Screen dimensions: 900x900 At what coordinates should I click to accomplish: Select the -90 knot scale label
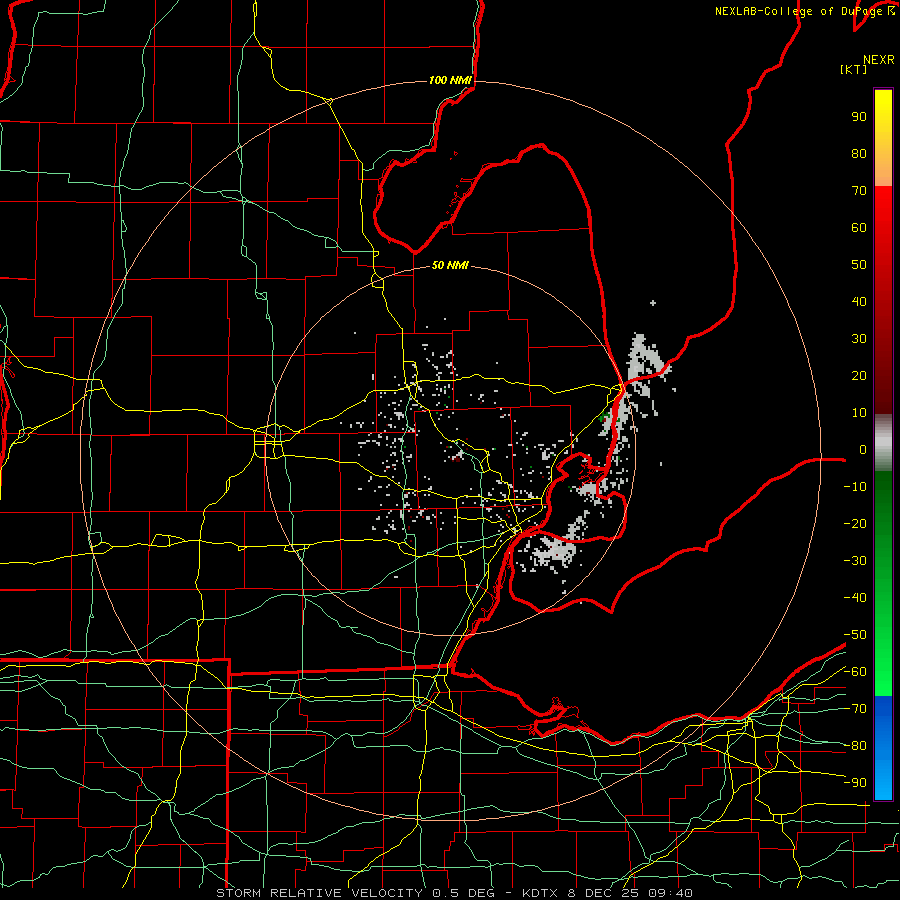click(855, 783)
